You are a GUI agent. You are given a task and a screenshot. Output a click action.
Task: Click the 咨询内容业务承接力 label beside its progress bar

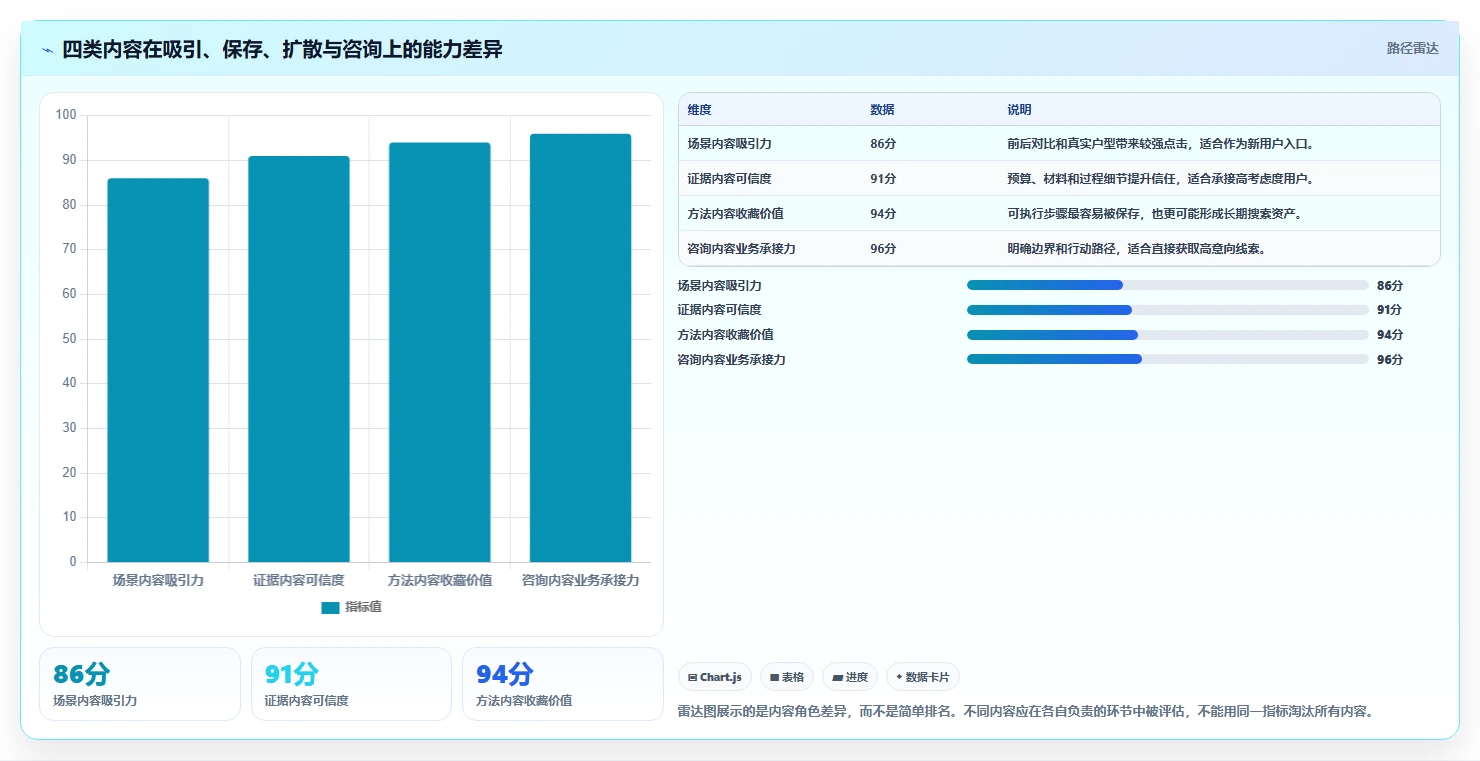coord(731,359)
